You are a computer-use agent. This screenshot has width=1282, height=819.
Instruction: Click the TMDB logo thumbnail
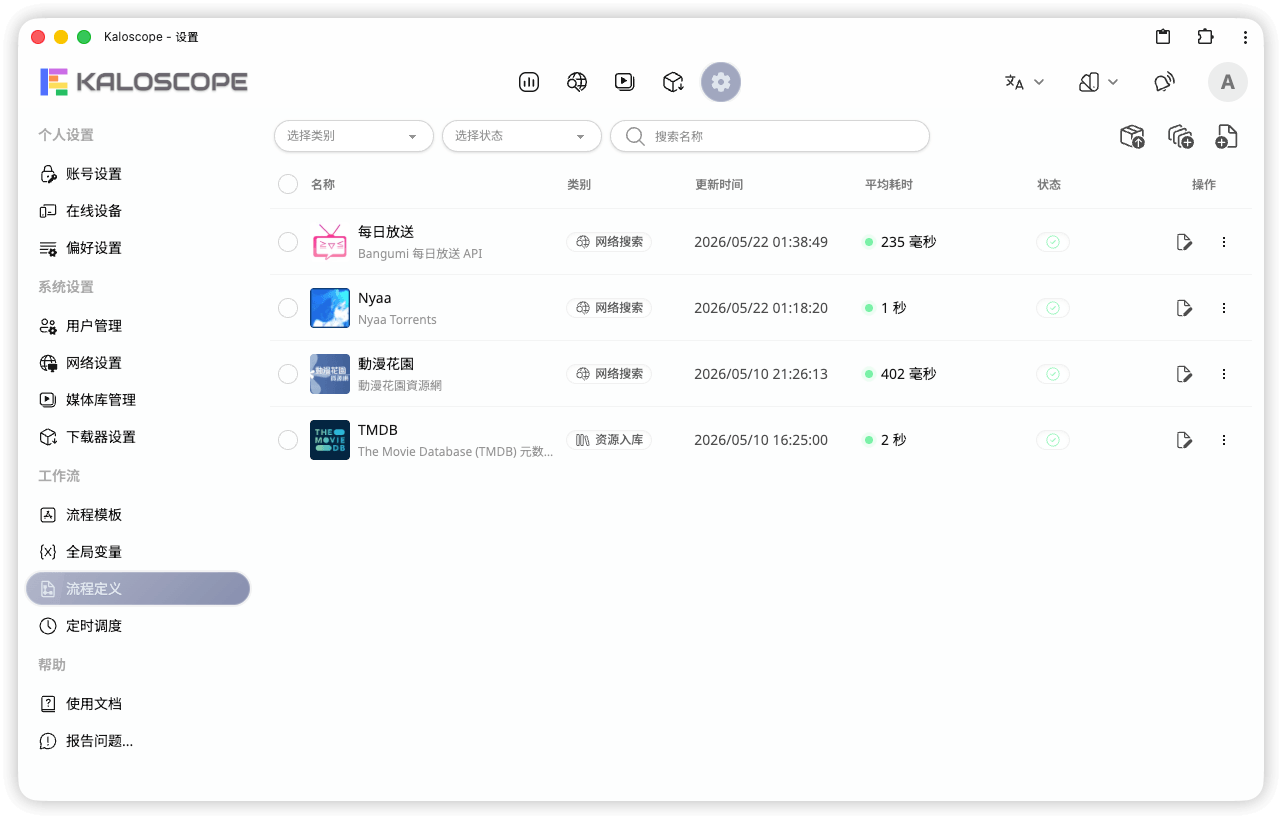[x=330, y=440]
